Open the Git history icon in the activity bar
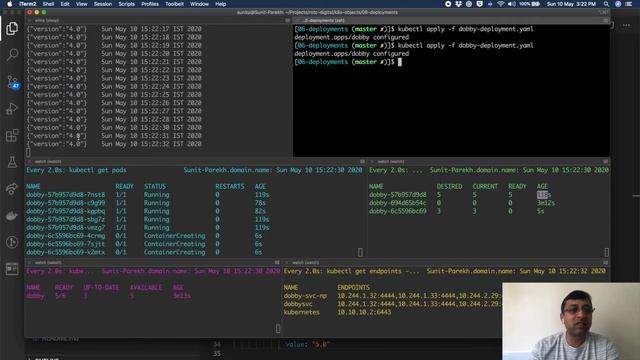The width and height of the screenshot is (640, 360). (x=12, y=242)
